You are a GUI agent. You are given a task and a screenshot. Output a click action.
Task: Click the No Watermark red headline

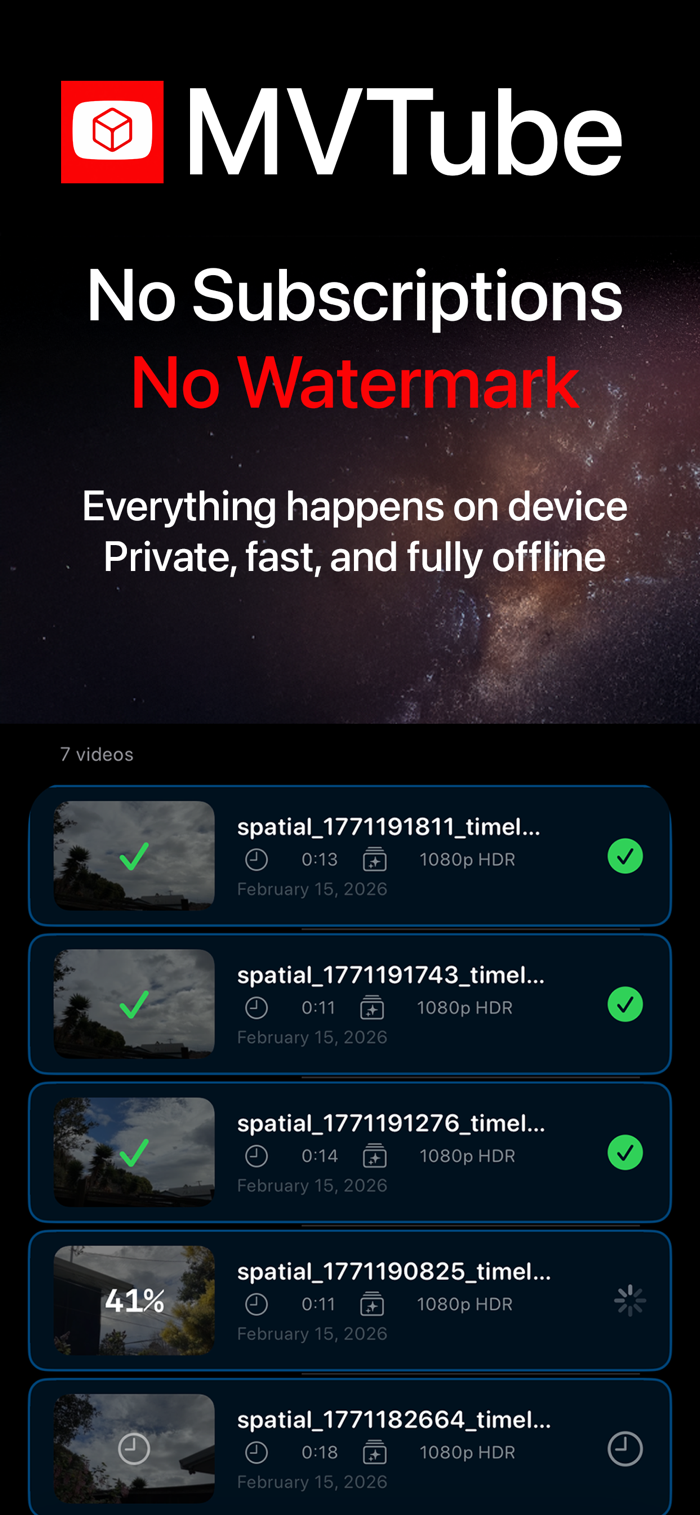click(355, 382)
